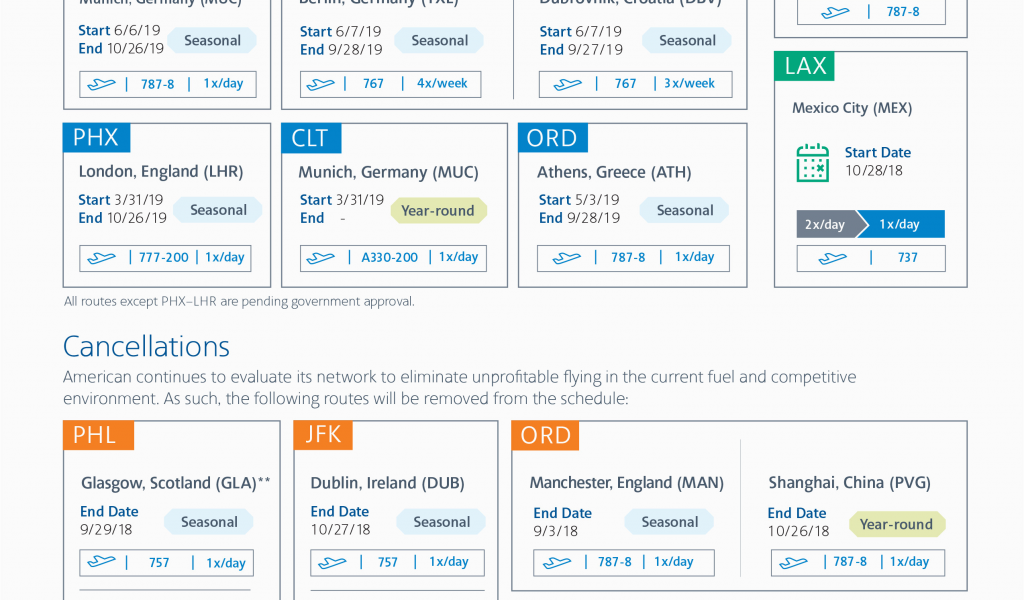Click "Start 3/31/19" in the CLT card

point(342,200)
